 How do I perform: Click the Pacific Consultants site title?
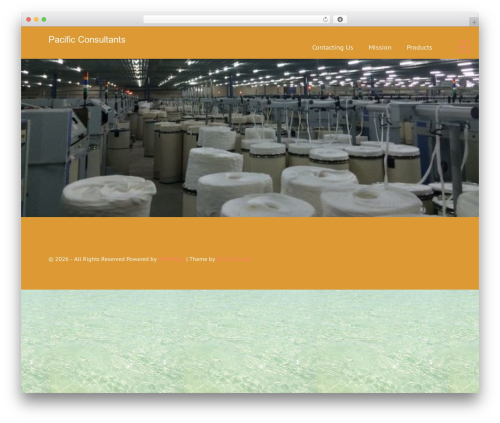(87, 40)
